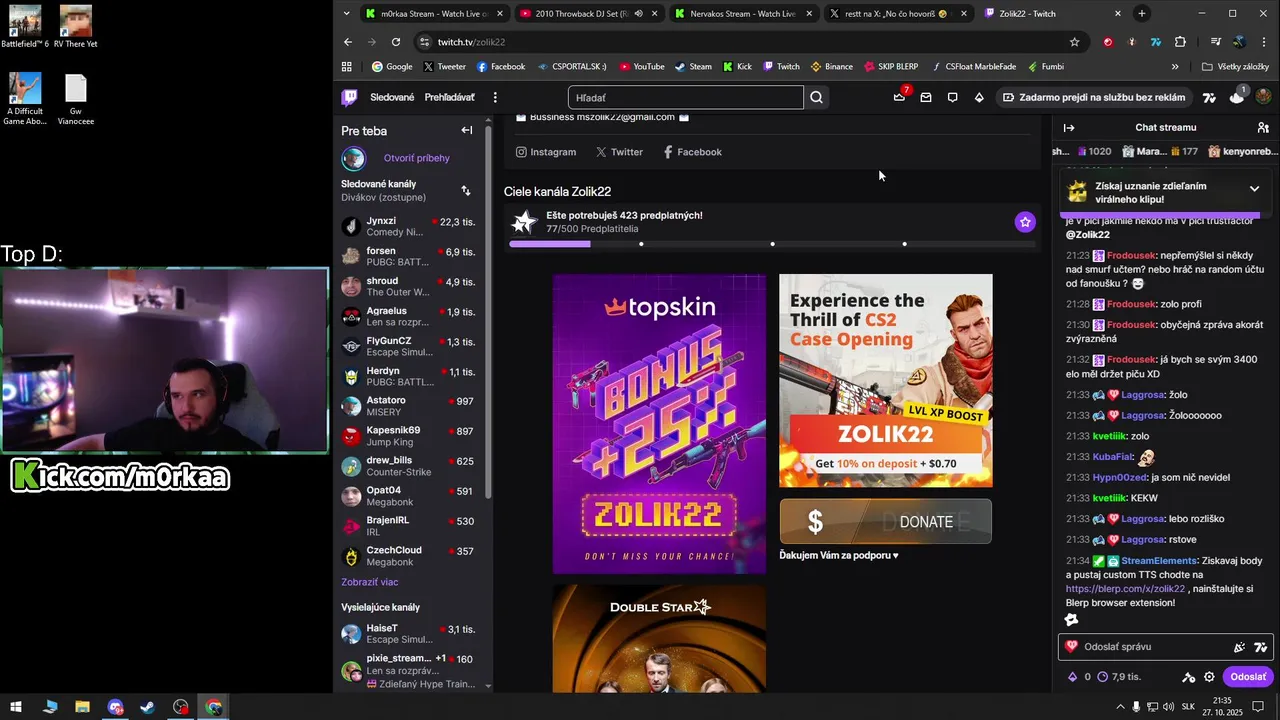
Task: Mute the 2010 Throwback DJ Set tab audio
Action: click(638, 13)
